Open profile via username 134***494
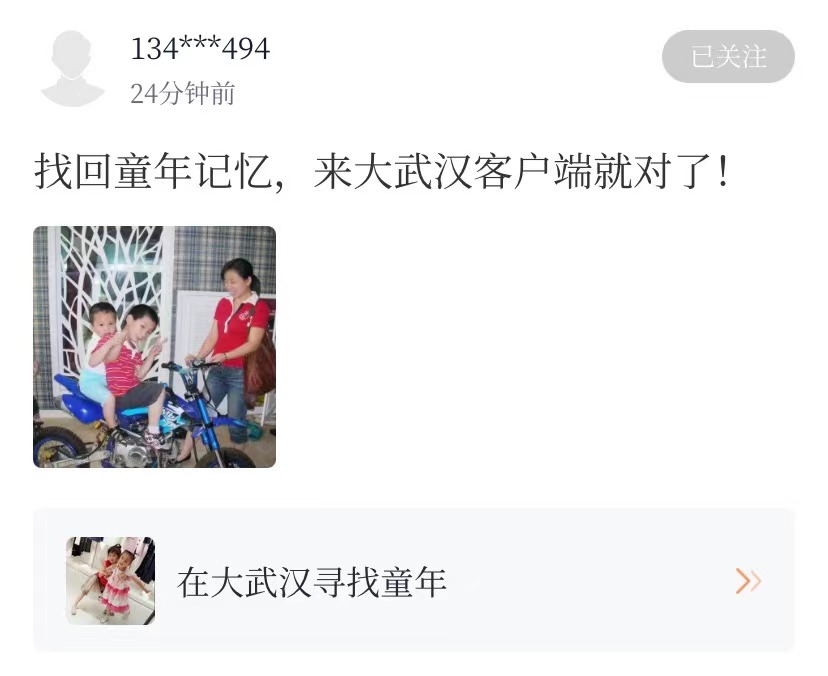828x676 pixels. [x=200, y=49]
